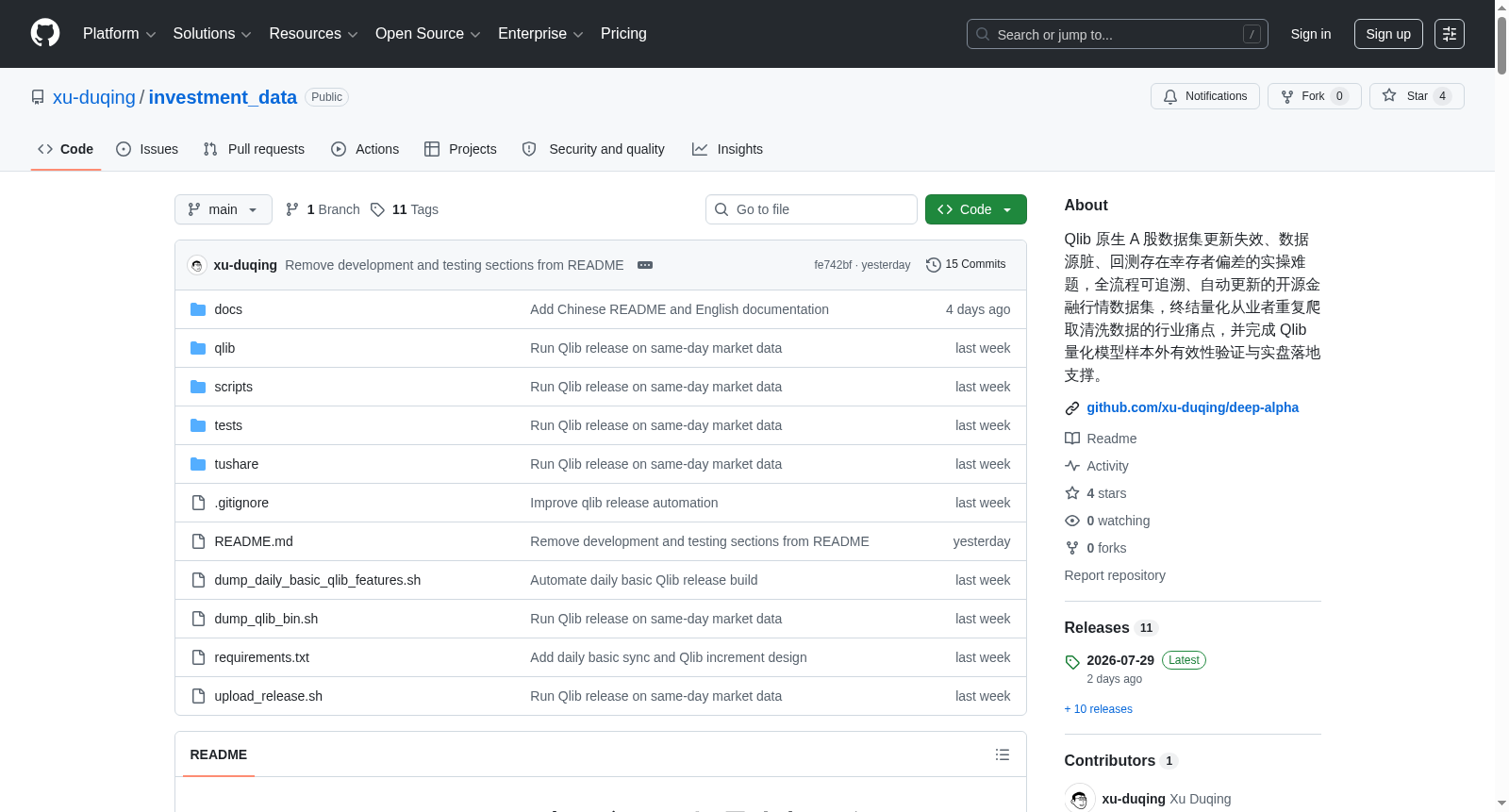Click the upload_release.sh file icon
The image size is (1509, 812).
pyautogui.click(x=198, y=696)
